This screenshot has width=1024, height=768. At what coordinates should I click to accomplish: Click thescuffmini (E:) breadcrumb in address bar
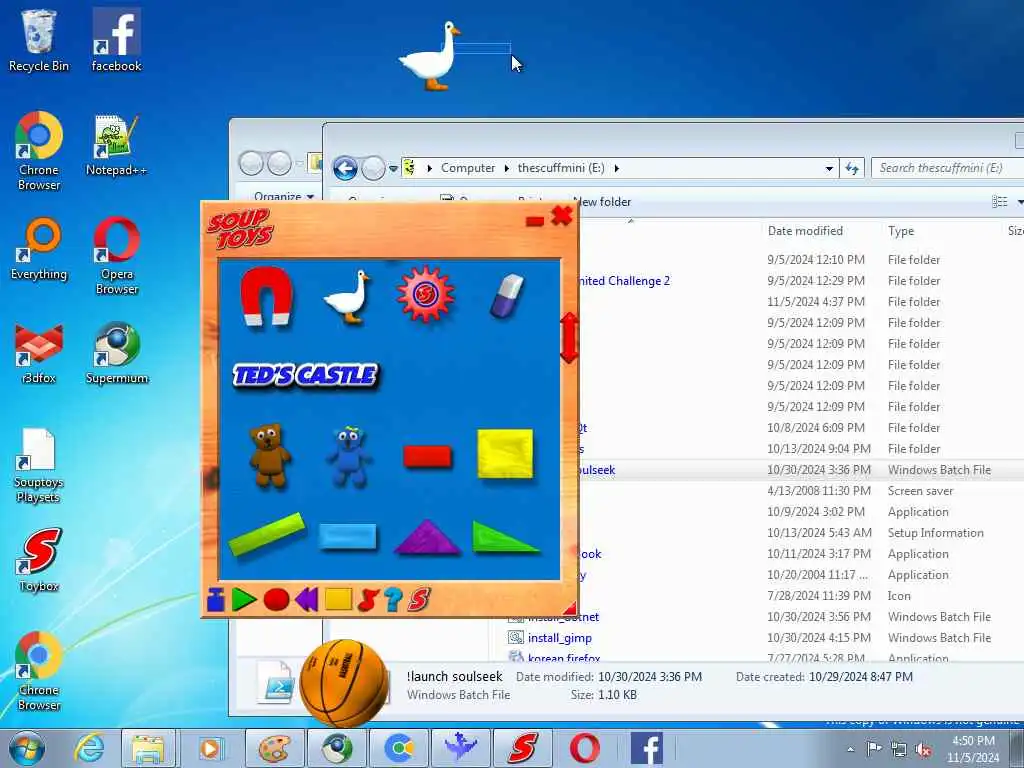coord(560,168)
